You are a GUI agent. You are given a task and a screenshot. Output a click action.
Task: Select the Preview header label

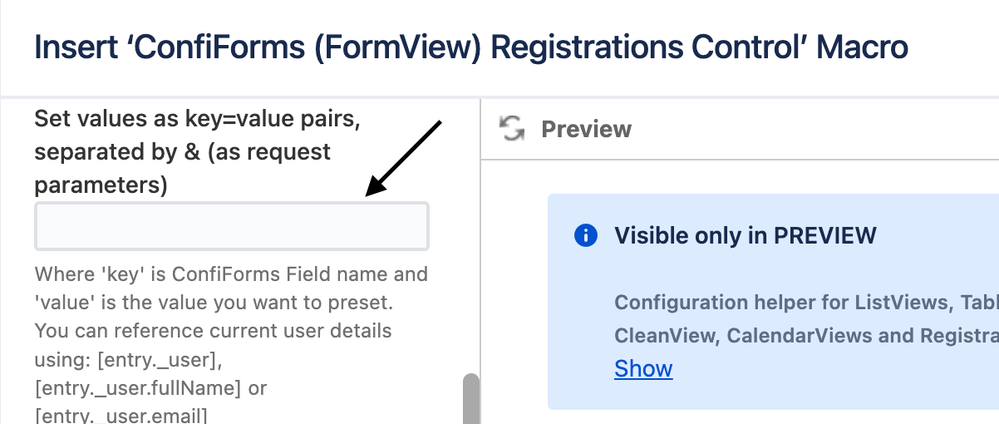click(x=586, y=129)
